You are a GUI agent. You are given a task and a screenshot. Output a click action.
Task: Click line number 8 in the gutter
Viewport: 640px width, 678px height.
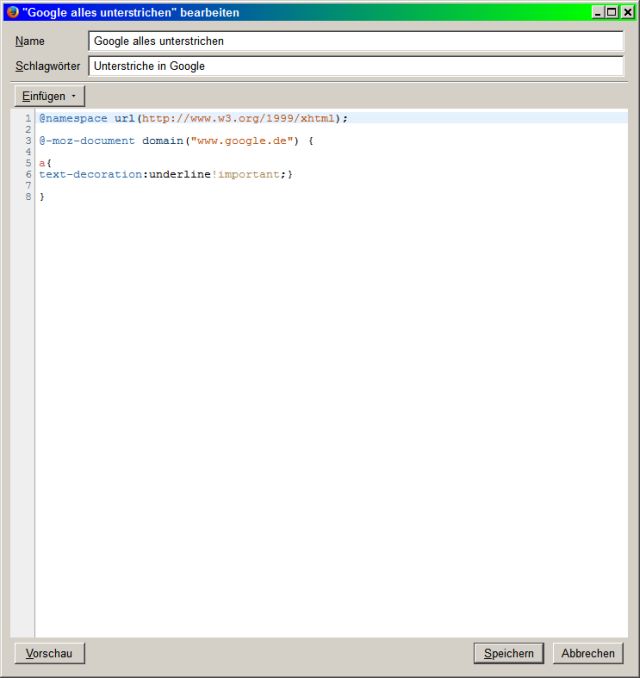29,197
